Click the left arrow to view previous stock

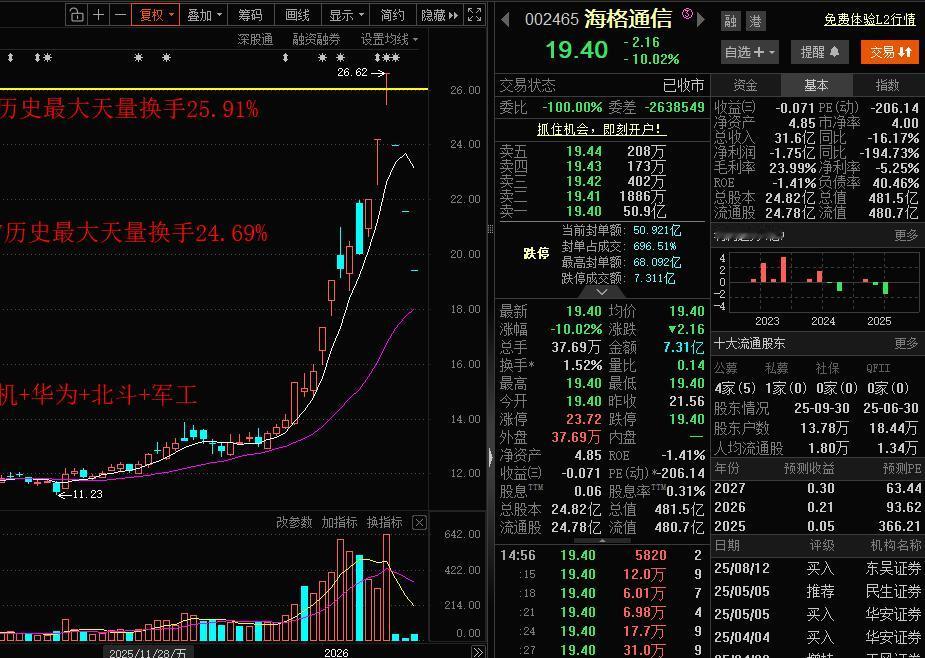[x=503, y=19]
